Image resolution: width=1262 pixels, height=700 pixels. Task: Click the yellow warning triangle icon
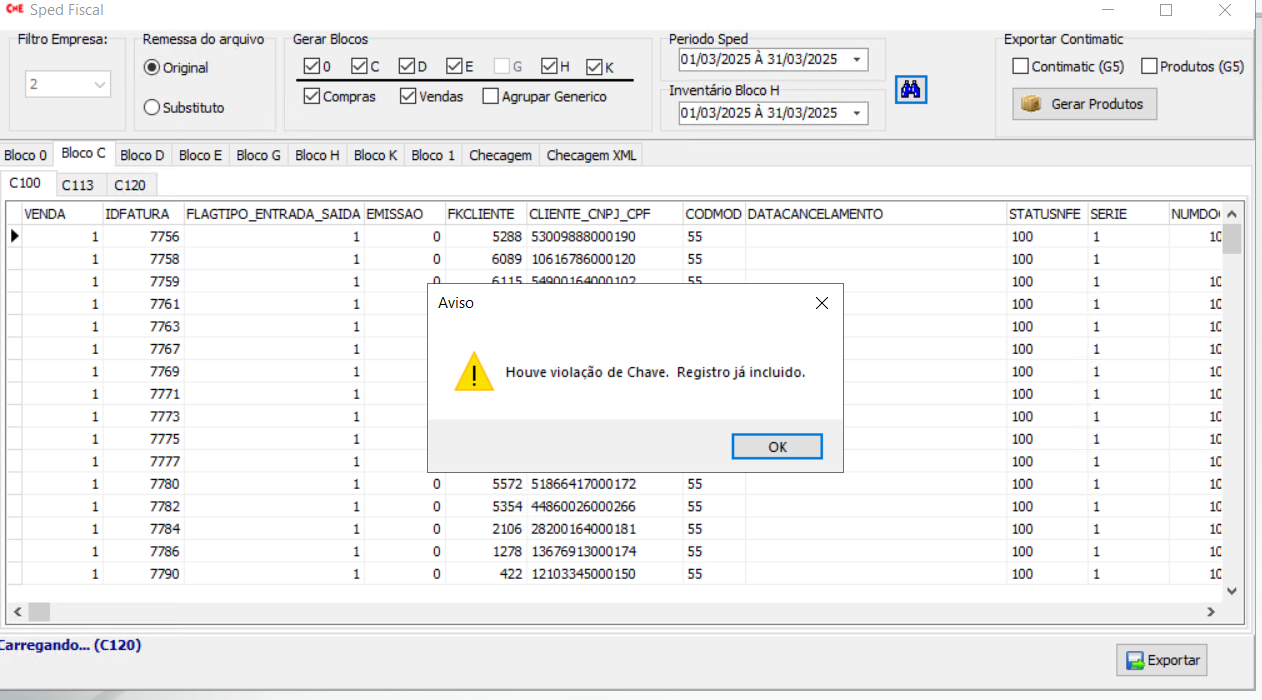474,372
